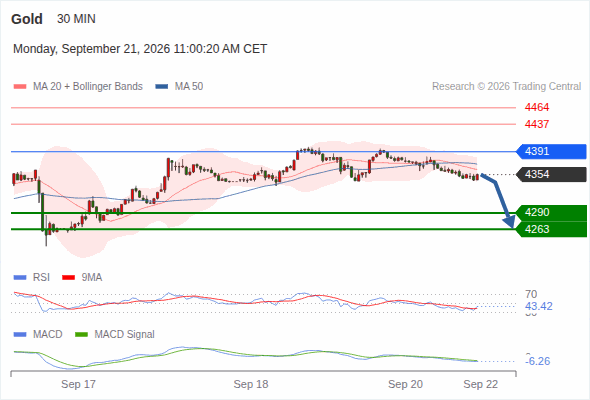590x400 pixels.
Task: Click the 4464 resistance label
Action: (x=537, y=108)
